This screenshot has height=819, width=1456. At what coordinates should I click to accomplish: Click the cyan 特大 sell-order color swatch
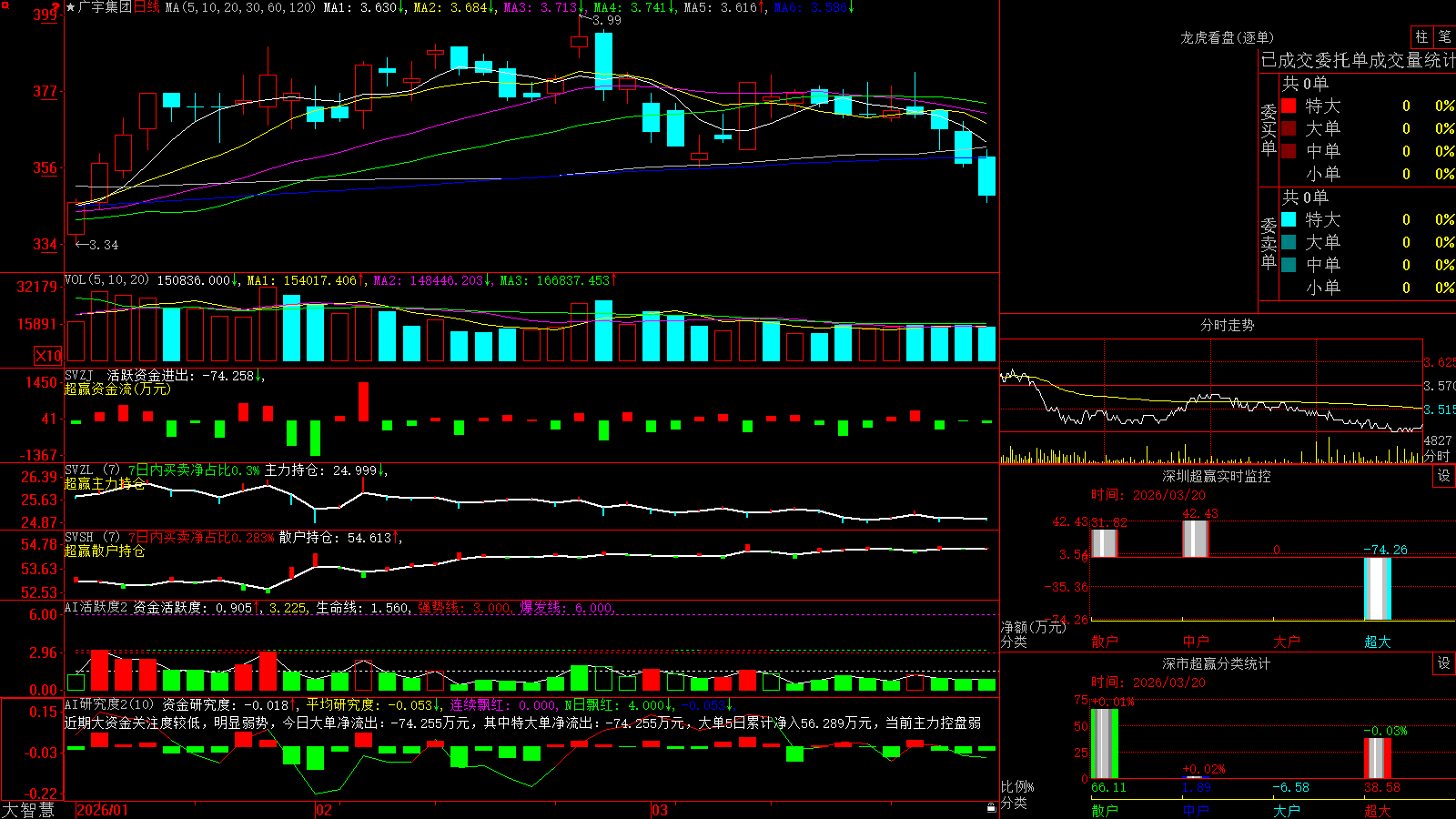pyautogui.click(x=1289, y=219)
